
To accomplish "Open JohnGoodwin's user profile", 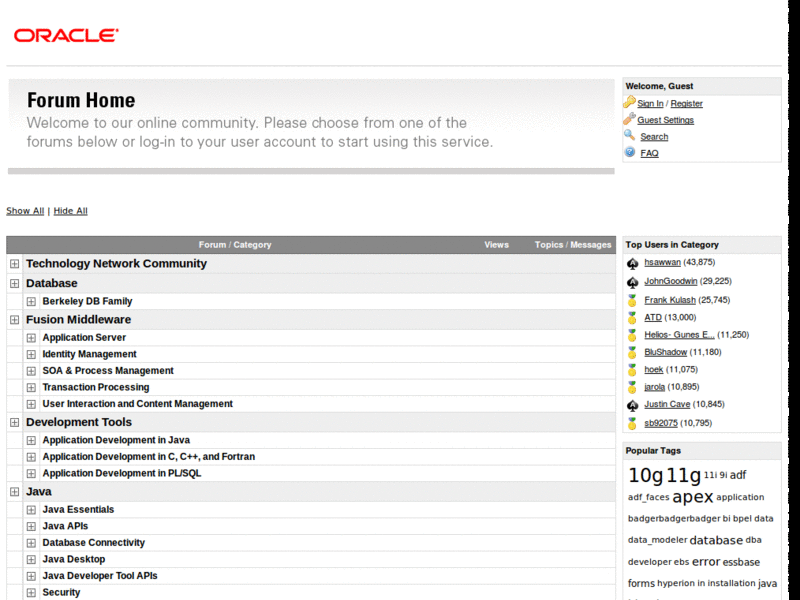I will (x=670, y=281).
